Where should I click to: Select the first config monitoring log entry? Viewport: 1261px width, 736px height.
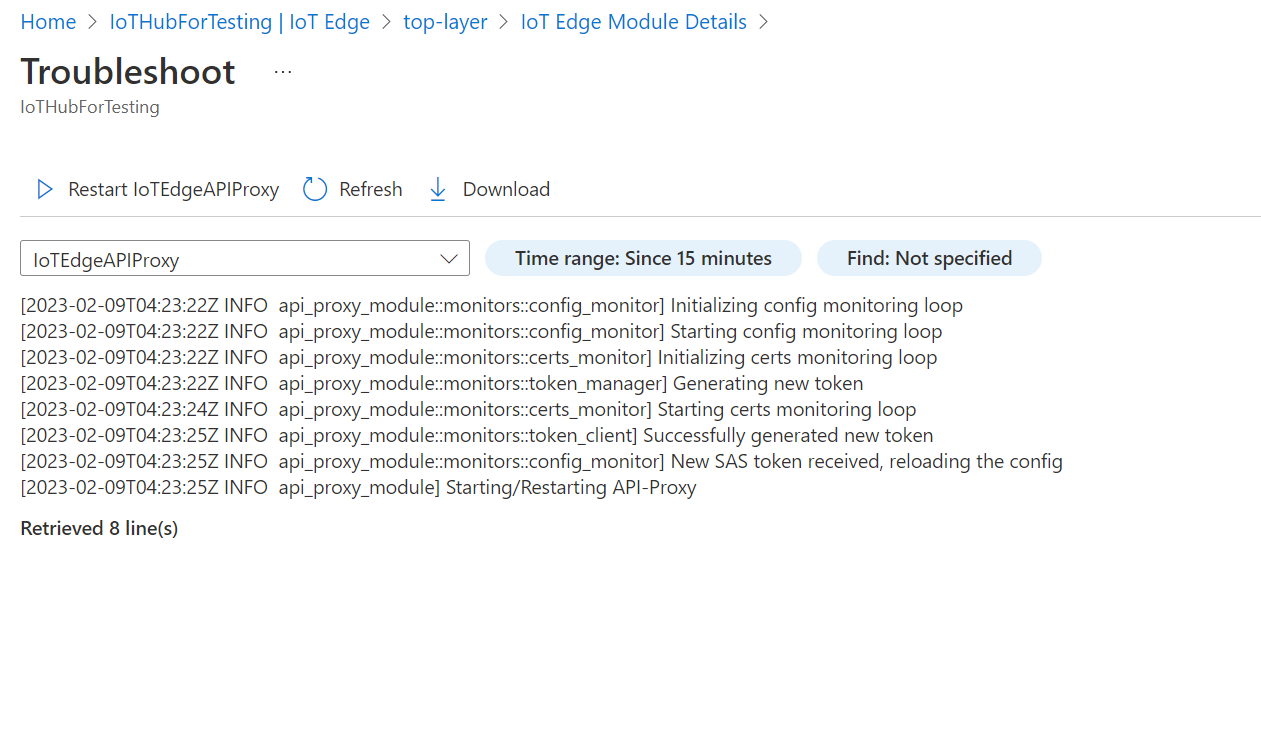click(492, 305)
